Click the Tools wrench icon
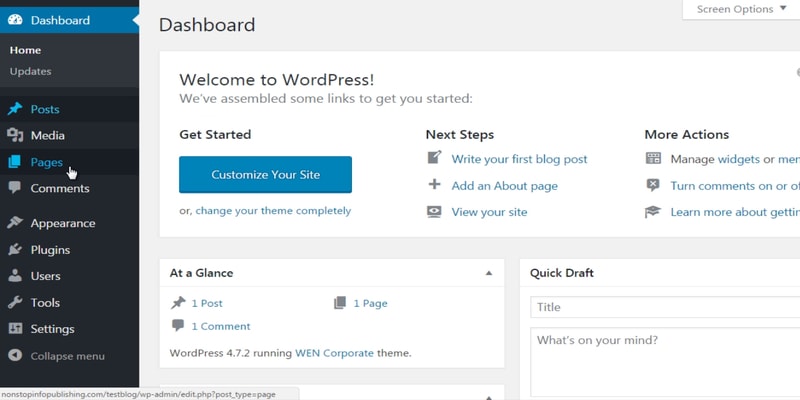The height and width of the screenshot is (400, 800). [x=14, y=302]
